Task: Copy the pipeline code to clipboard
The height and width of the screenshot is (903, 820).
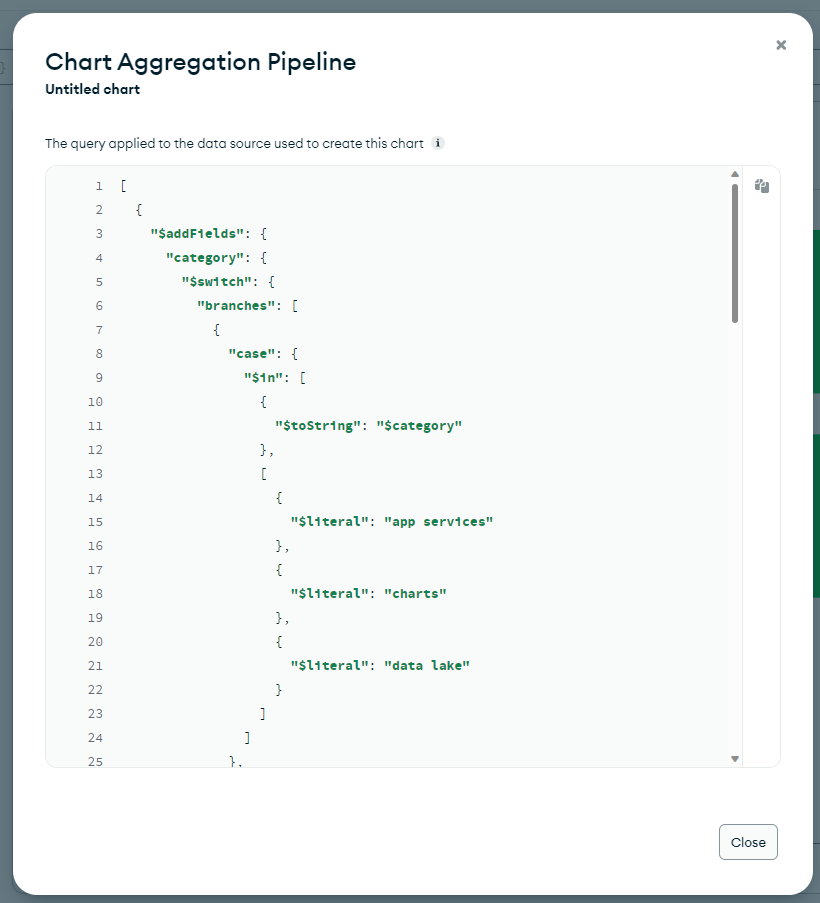Action: tap(762, 186)
